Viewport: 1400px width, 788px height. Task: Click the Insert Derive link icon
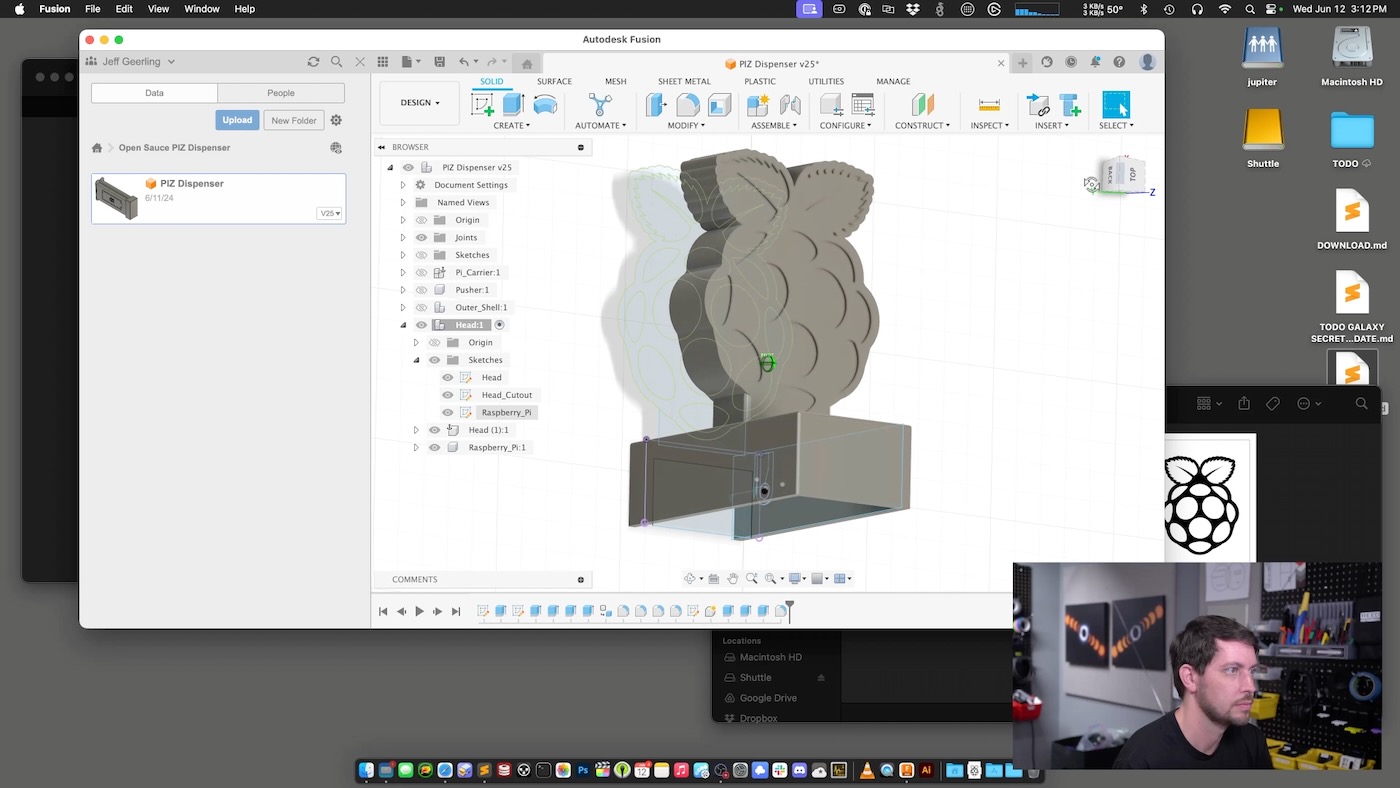coord(1038,104)
